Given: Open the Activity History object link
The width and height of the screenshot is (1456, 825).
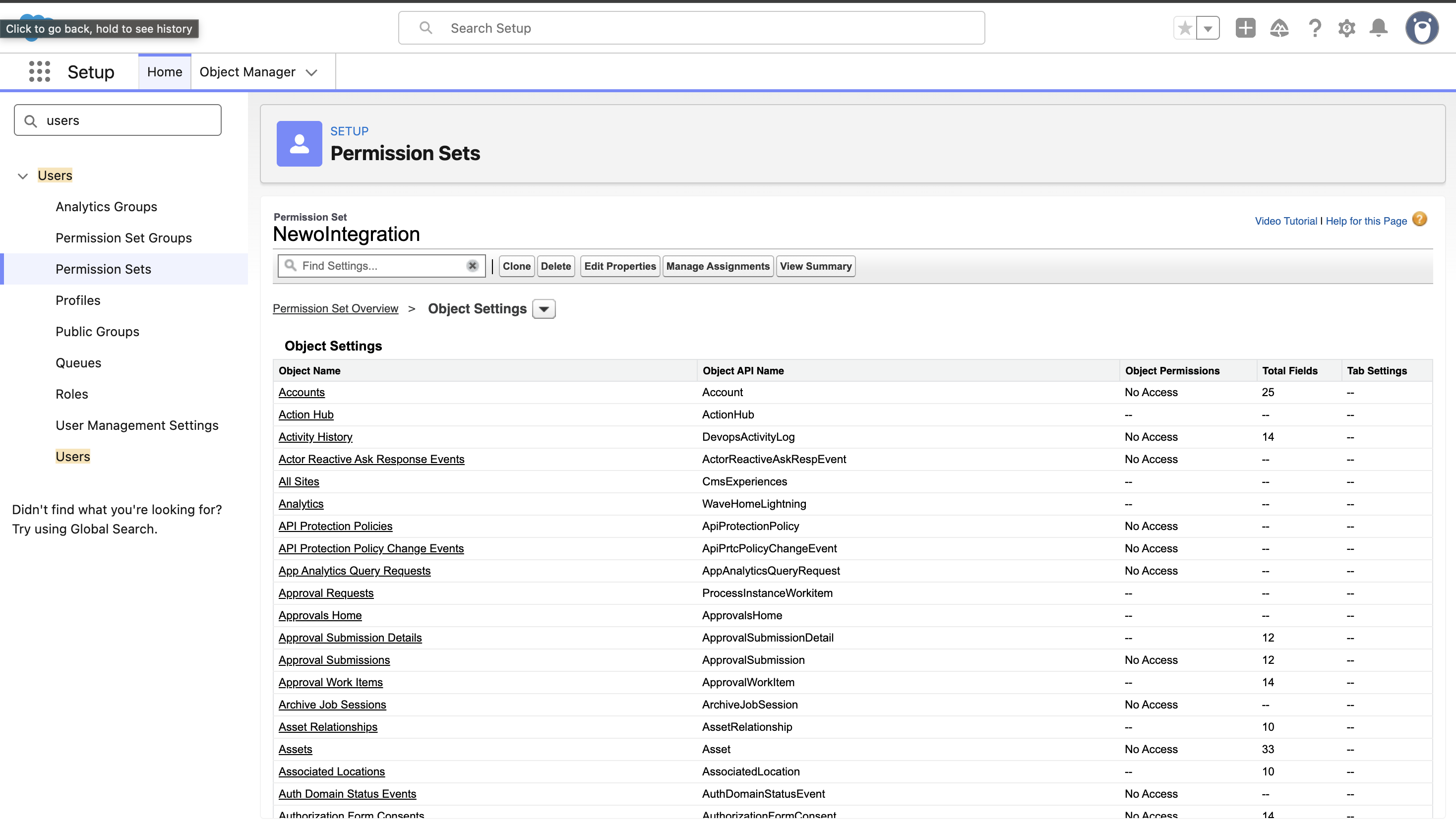Looking at the screenshot, I should pyautogui.click(x=315, y=436).
